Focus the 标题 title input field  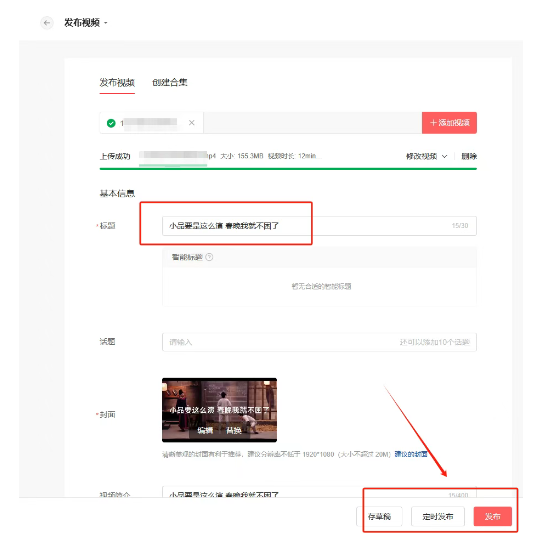319,226
